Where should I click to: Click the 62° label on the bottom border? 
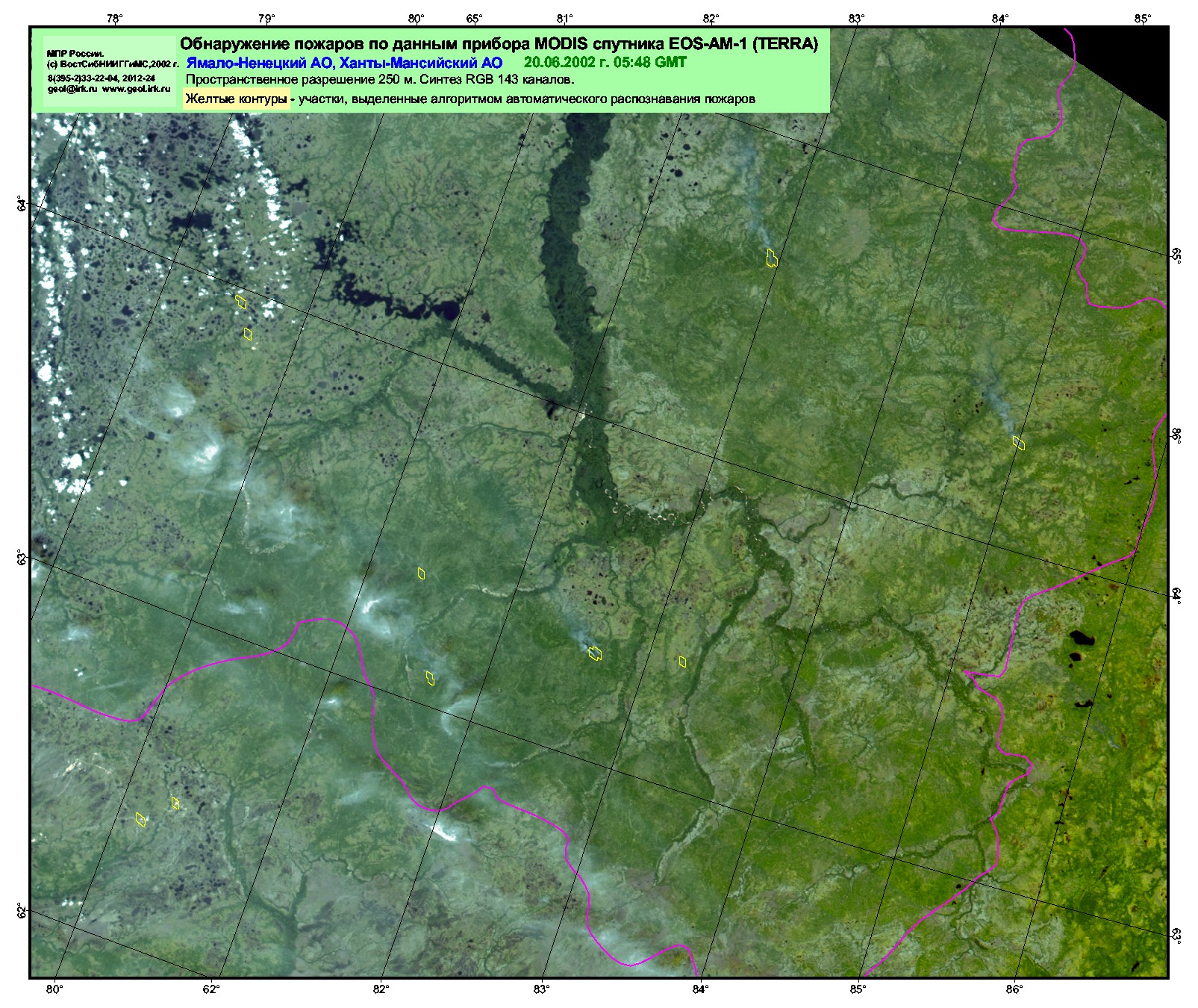(211, 989)
